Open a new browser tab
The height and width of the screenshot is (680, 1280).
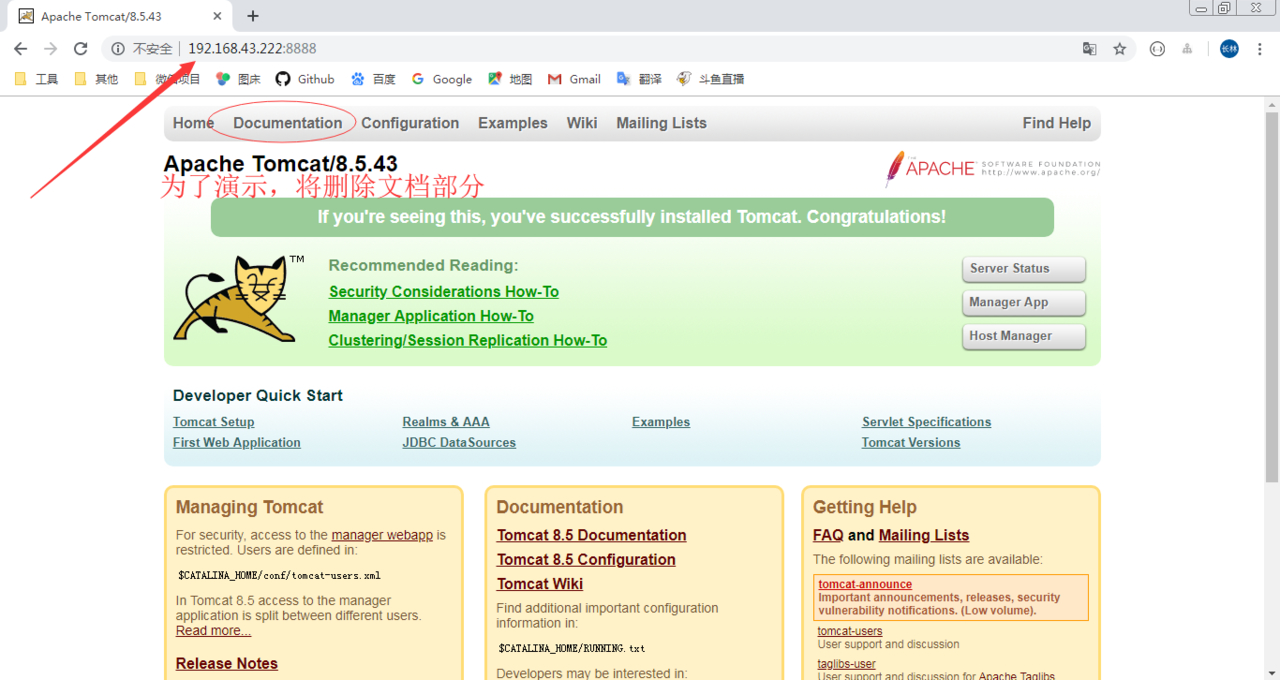(253, 16)
